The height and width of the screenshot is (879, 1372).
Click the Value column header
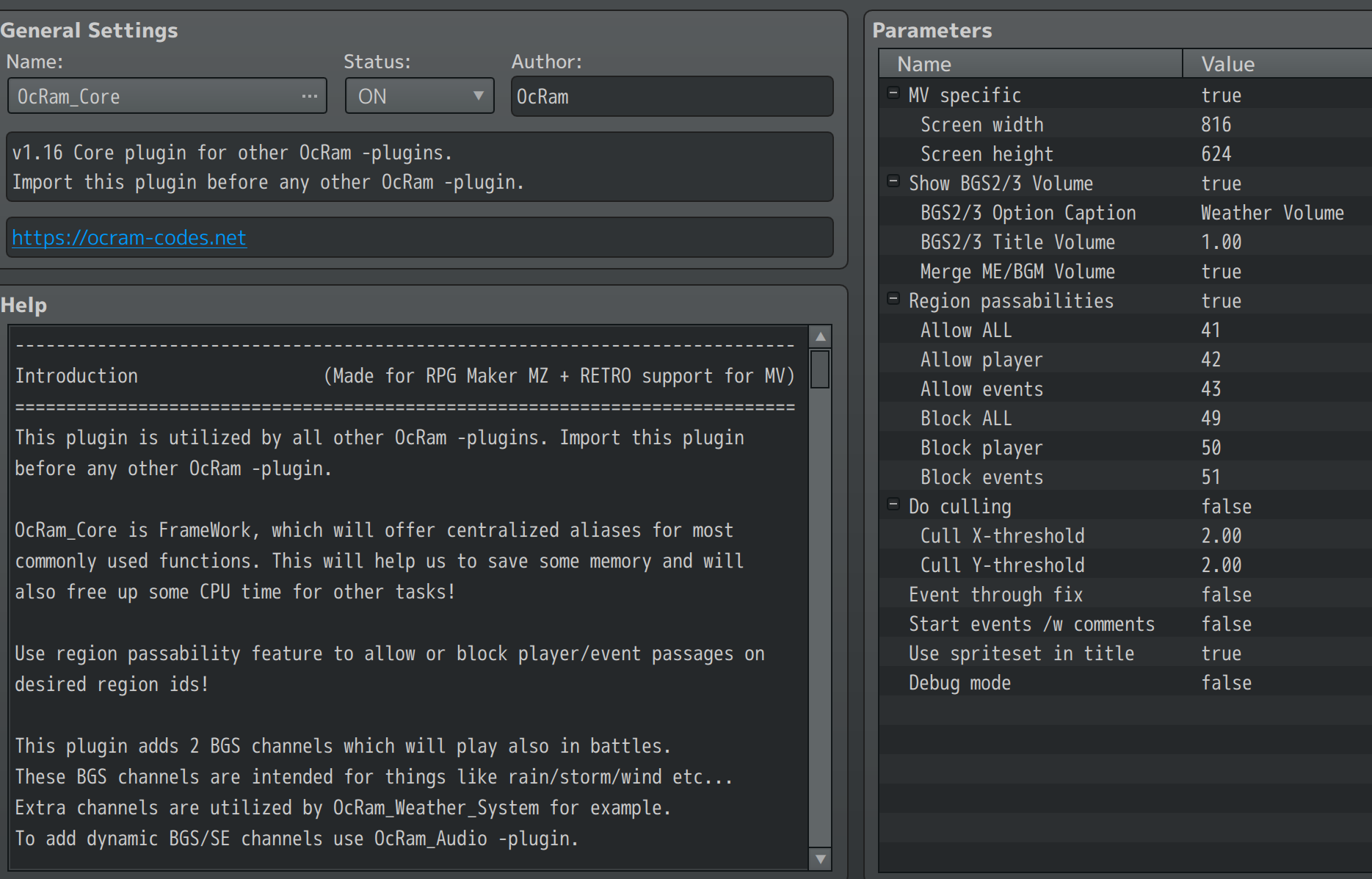click(x=1277, y=64)
